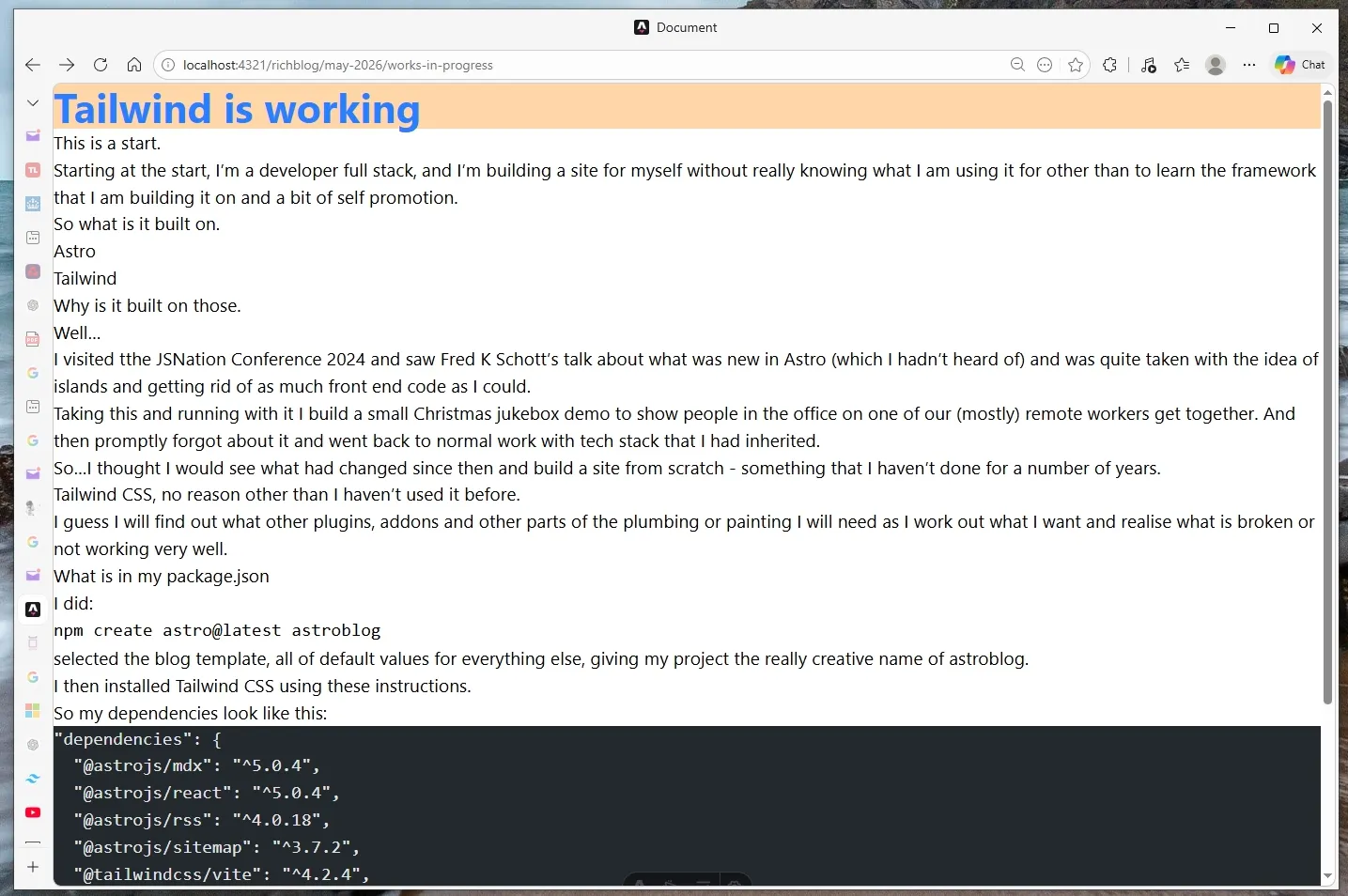Viewport: 1348px width, 896px height.
Task: Click the "@astrojs/mdx" dependency line
Action: [196, 765]
